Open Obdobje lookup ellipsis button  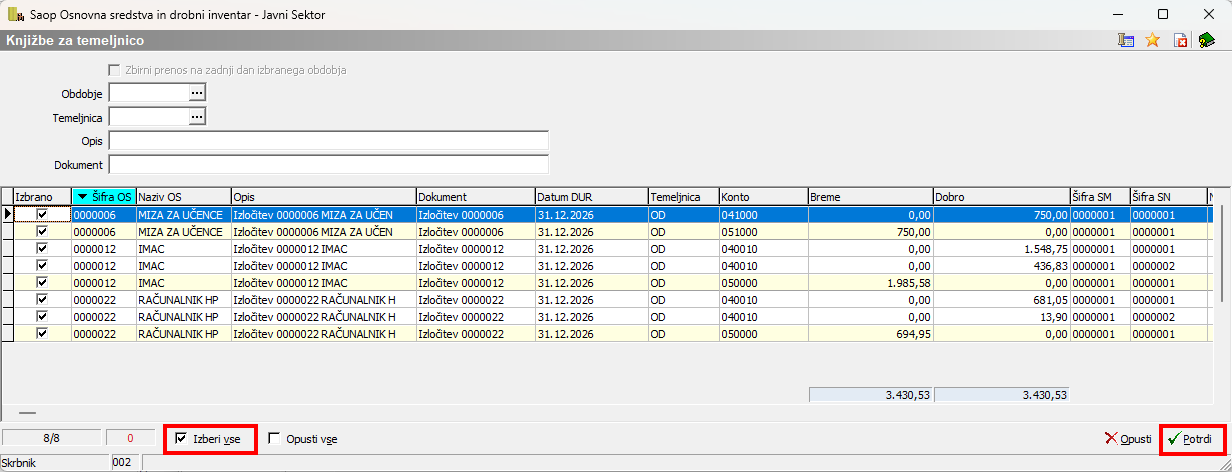[197, 92]
